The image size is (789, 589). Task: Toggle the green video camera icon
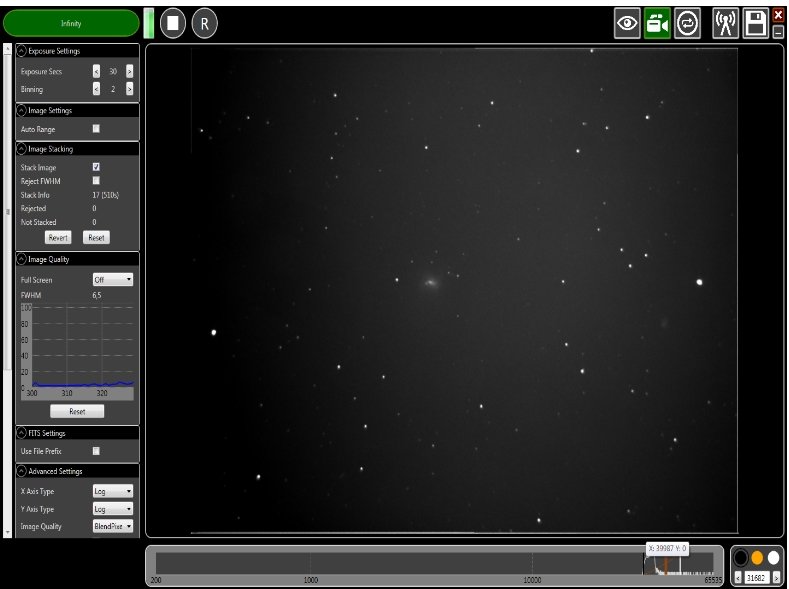tap(657, 23)
